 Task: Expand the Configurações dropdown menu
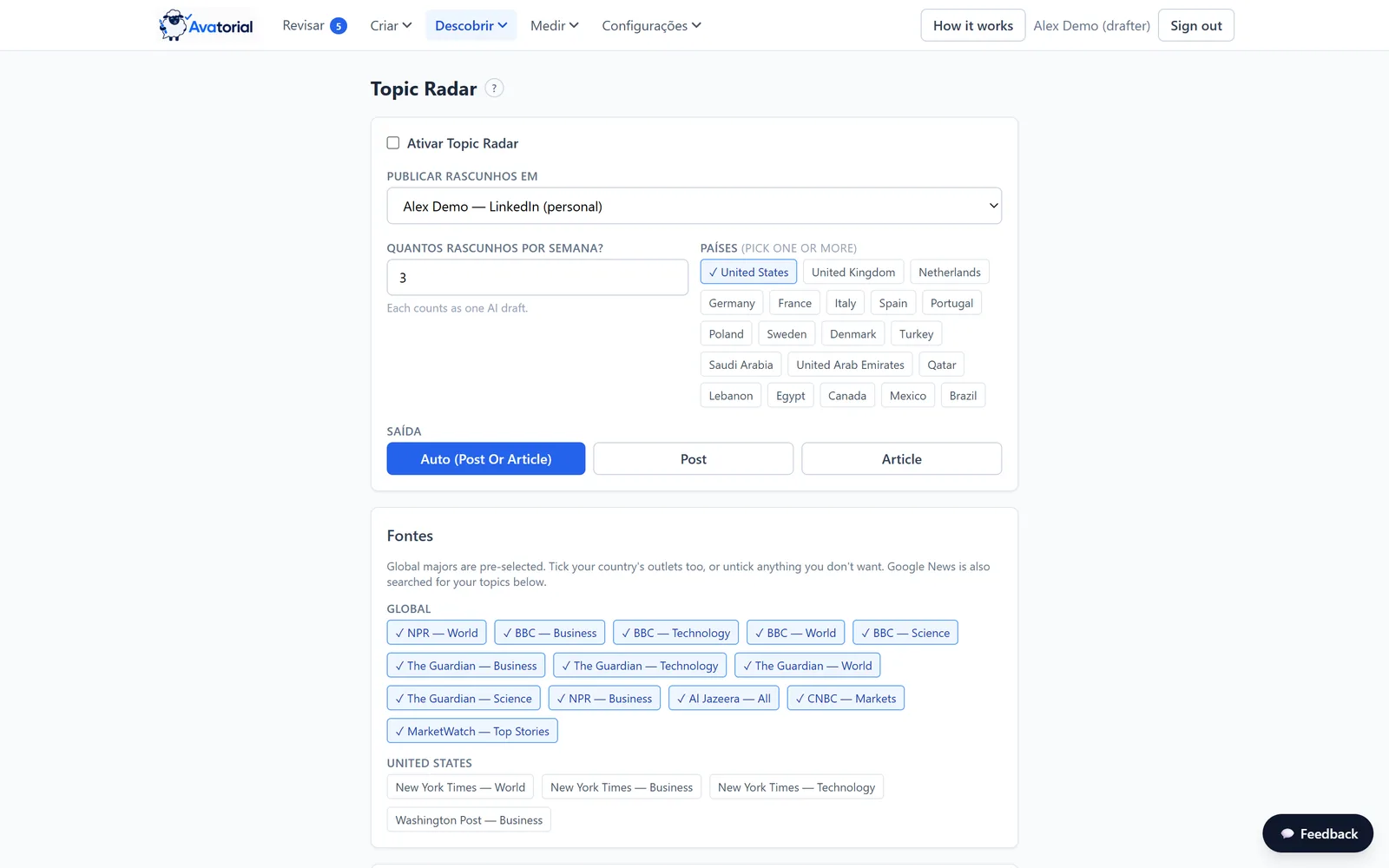pyautogui.click(x=651, y=26)
